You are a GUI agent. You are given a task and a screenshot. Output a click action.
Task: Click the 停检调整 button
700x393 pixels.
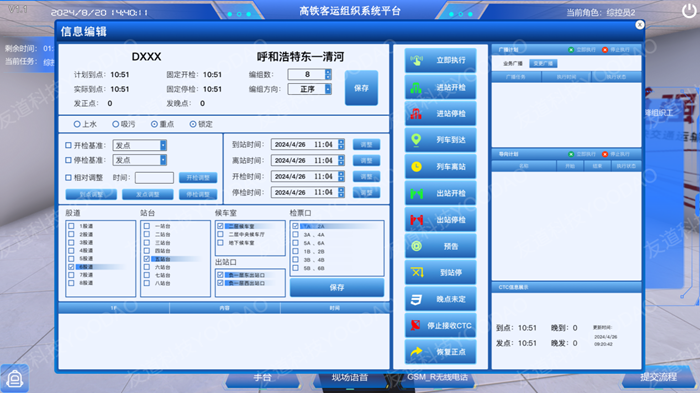coord(198,194)
